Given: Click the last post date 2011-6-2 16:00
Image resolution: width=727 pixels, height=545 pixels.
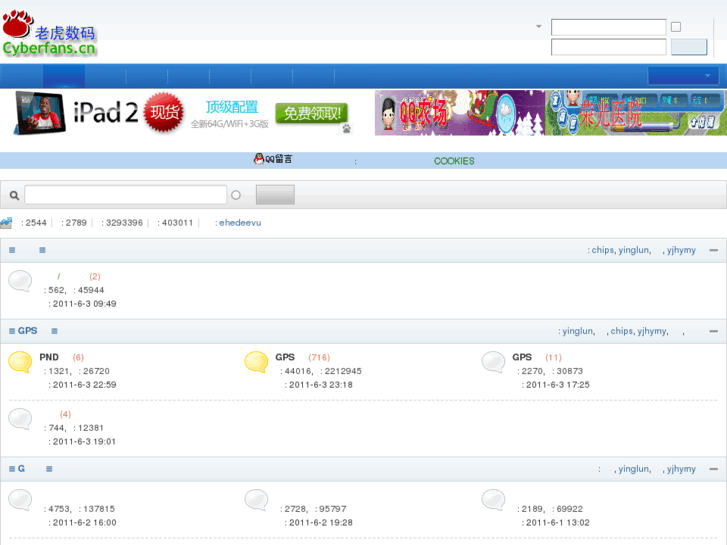Looking at the screenshot, I should (84, 522).
